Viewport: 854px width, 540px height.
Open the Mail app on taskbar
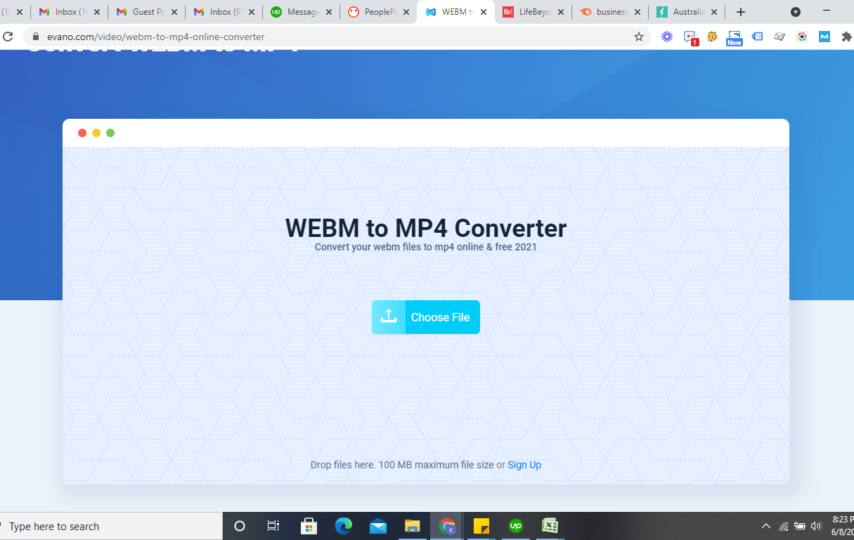(x=378, y=526)
